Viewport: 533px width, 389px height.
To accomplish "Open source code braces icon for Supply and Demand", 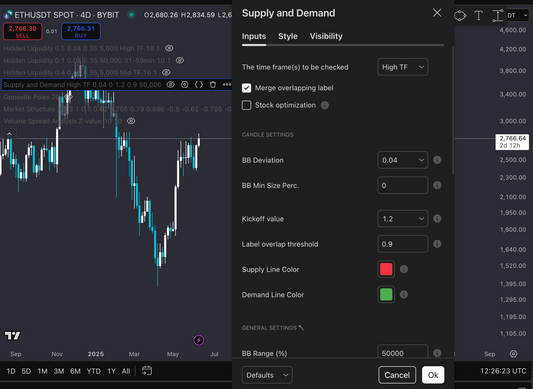I will pos(199,85).
